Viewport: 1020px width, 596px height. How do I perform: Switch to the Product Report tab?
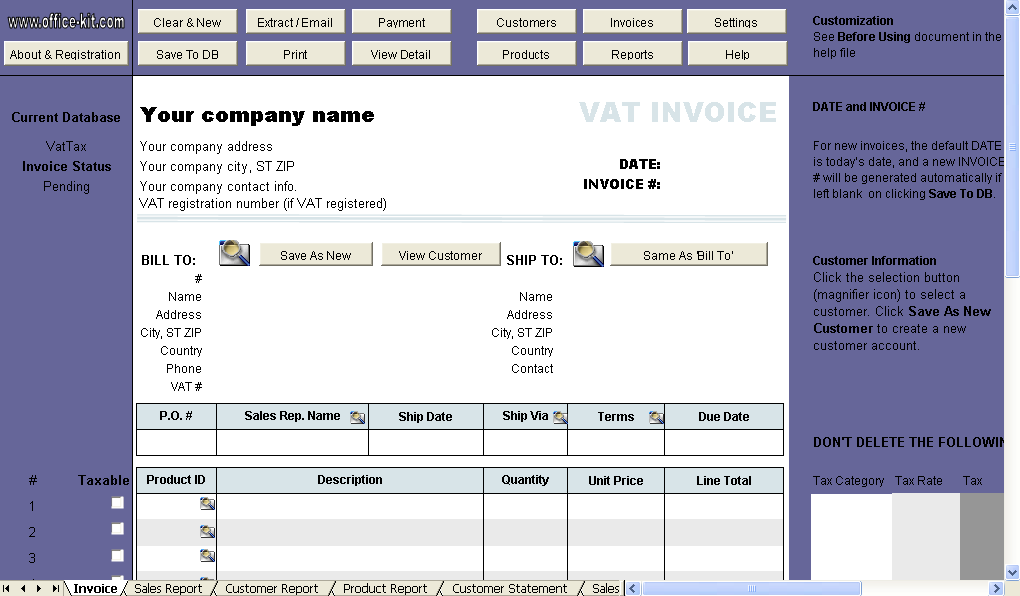click(x=384, y=588)
